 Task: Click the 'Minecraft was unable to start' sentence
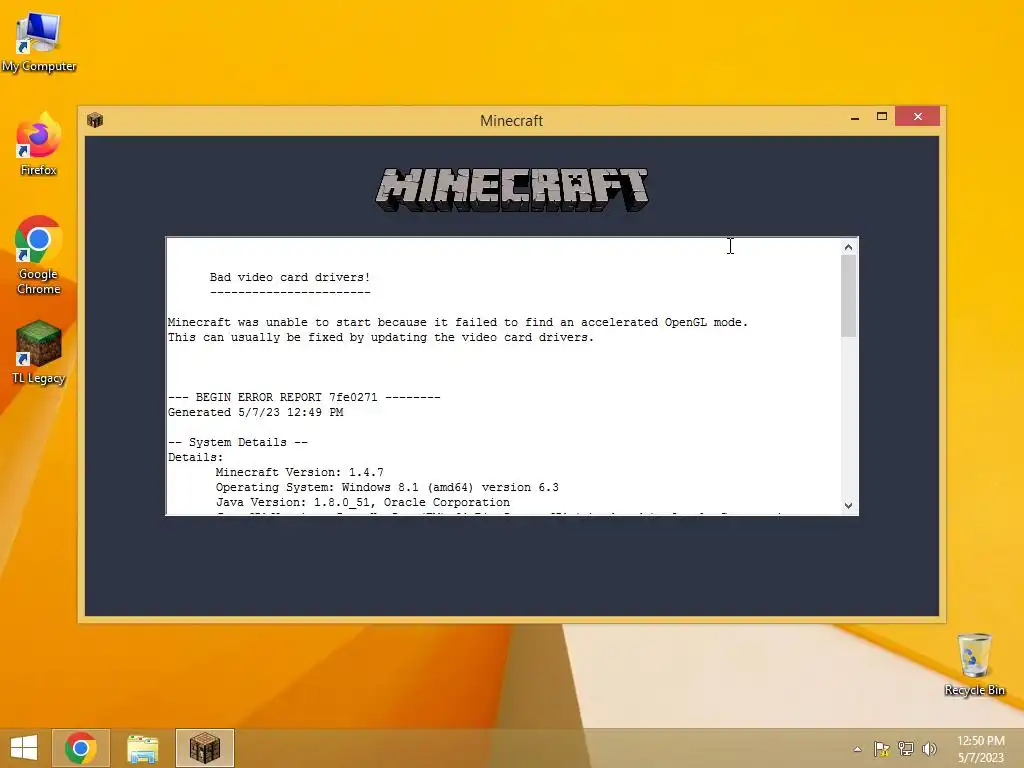[458, 322]
